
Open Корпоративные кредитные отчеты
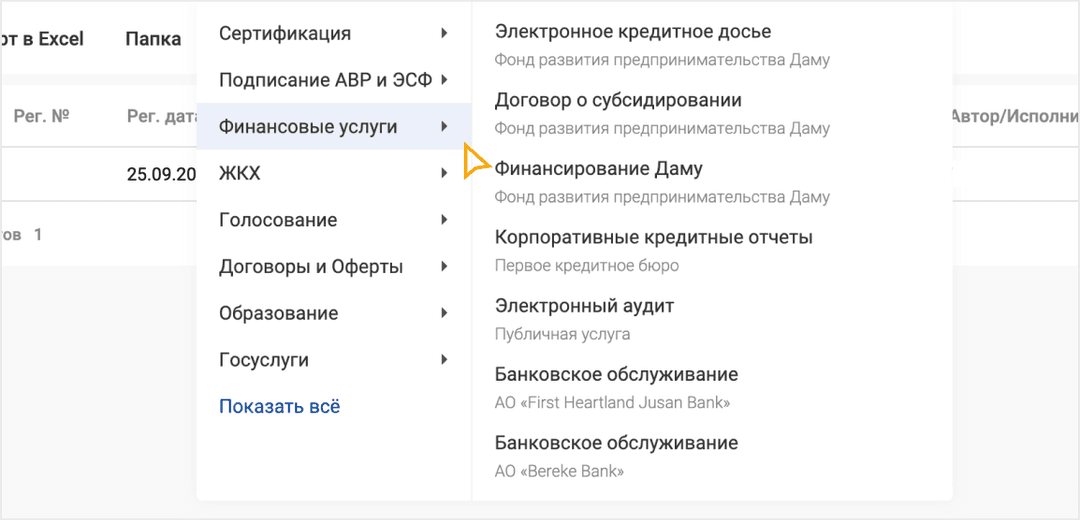(x=654, y=238)
